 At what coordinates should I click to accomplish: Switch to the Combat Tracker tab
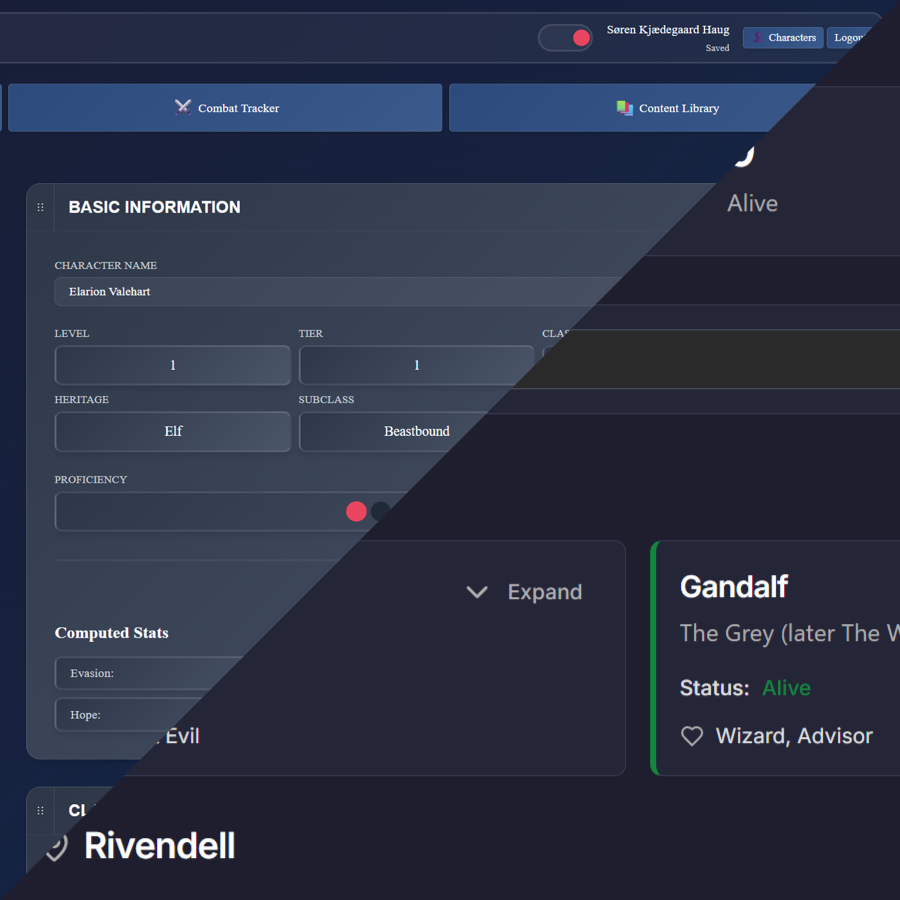(224, 107)
